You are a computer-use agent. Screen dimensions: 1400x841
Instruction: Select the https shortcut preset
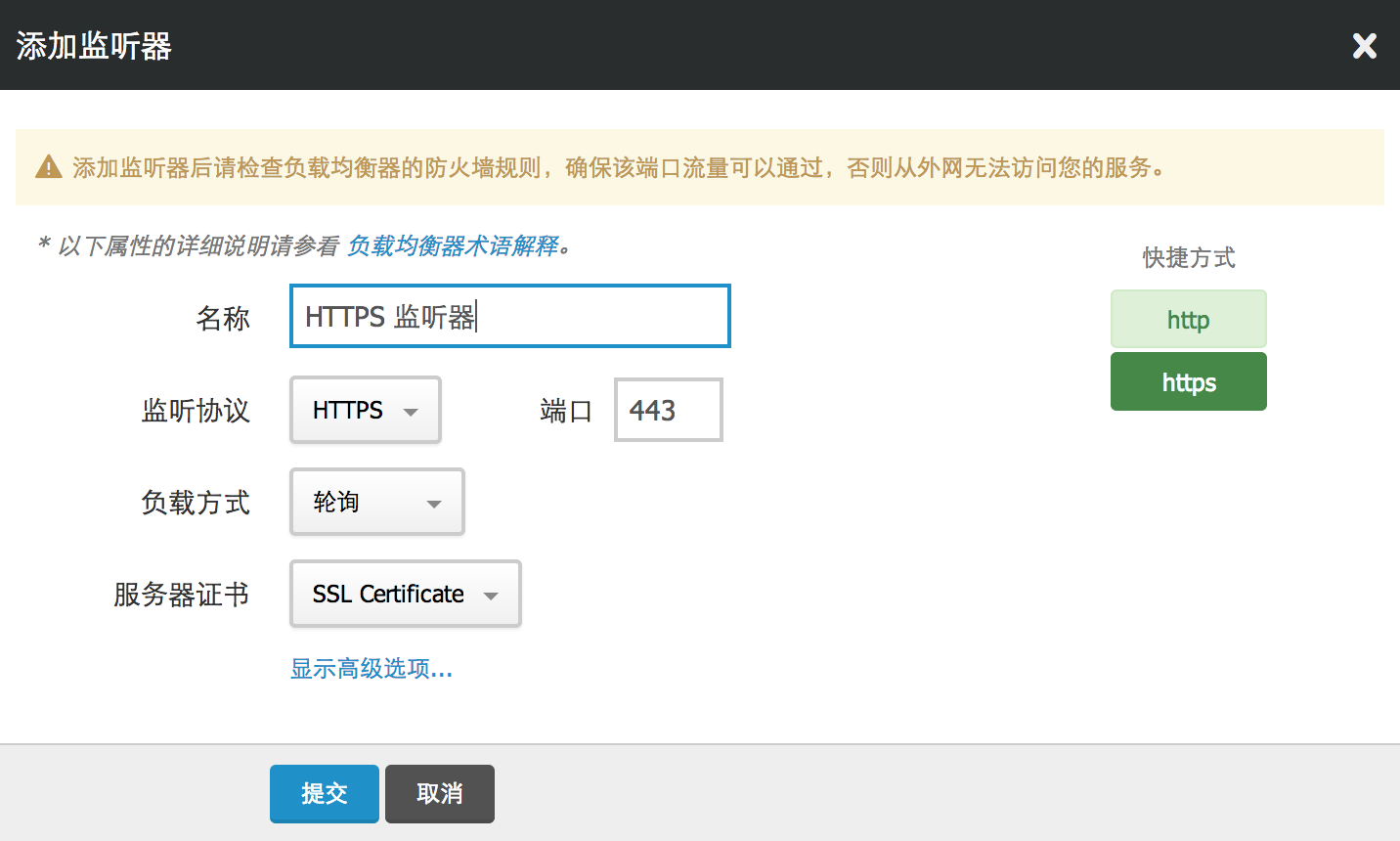click(1188, 382)
